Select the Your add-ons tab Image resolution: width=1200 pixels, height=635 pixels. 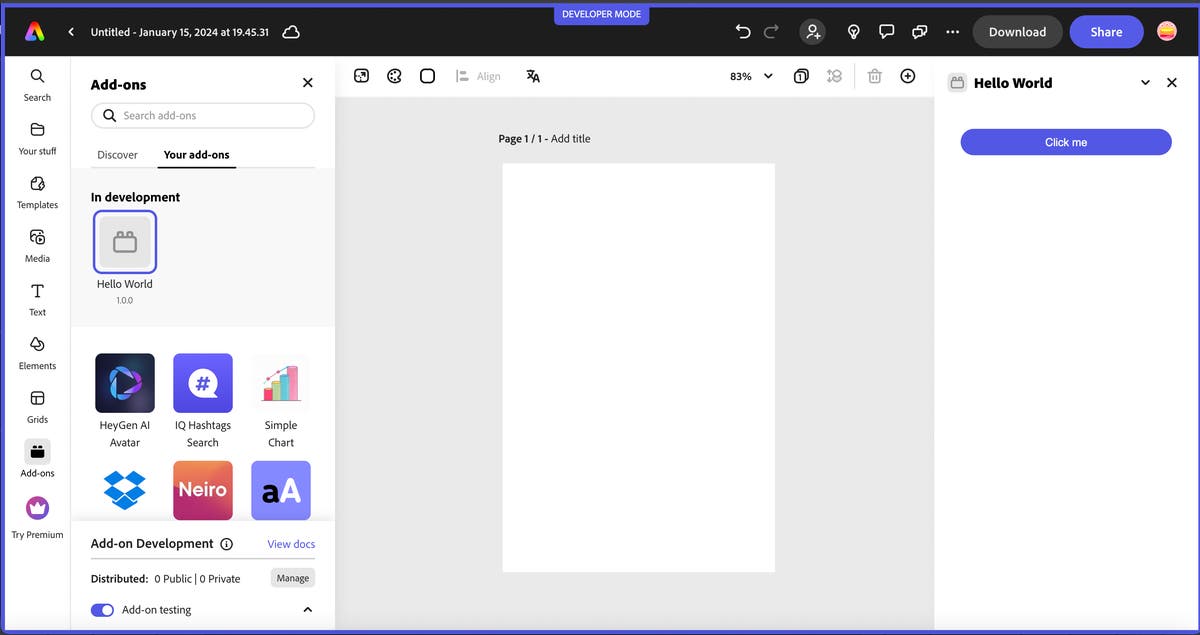[x=196, y=155]
